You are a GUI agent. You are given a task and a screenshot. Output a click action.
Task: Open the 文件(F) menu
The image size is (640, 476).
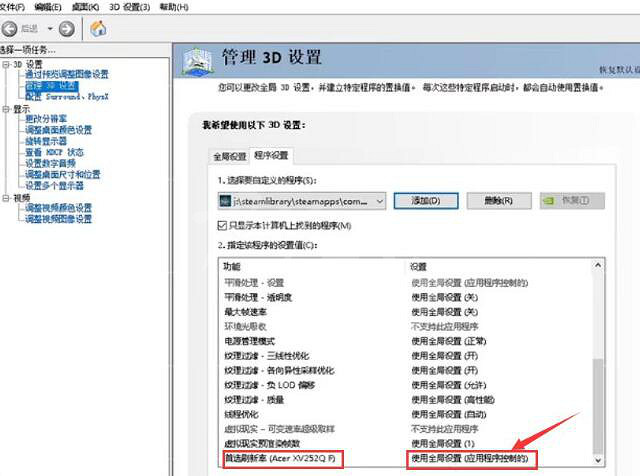coord(12,7)
